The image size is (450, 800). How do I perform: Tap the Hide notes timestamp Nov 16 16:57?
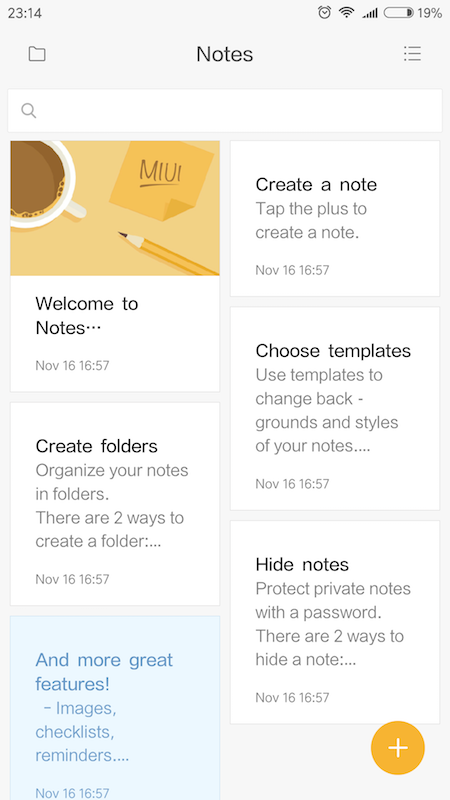pos(292,697)
